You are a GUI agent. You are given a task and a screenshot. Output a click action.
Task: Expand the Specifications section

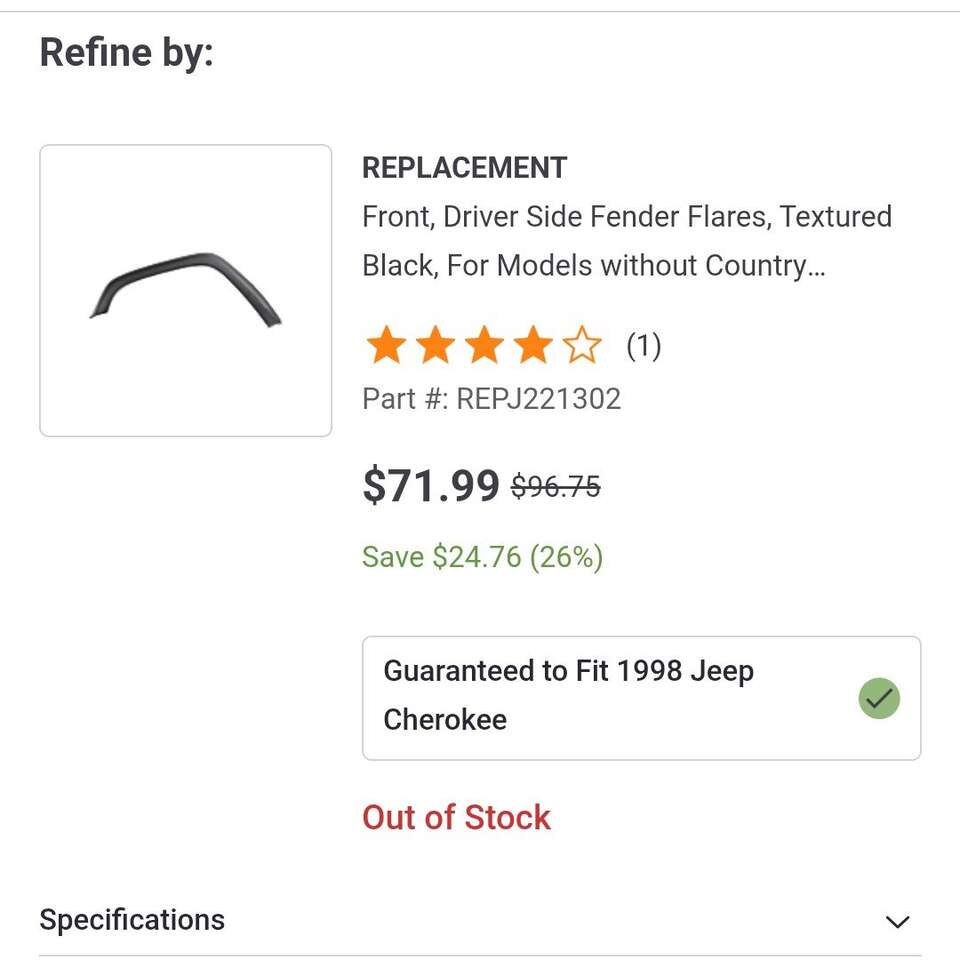131,920
